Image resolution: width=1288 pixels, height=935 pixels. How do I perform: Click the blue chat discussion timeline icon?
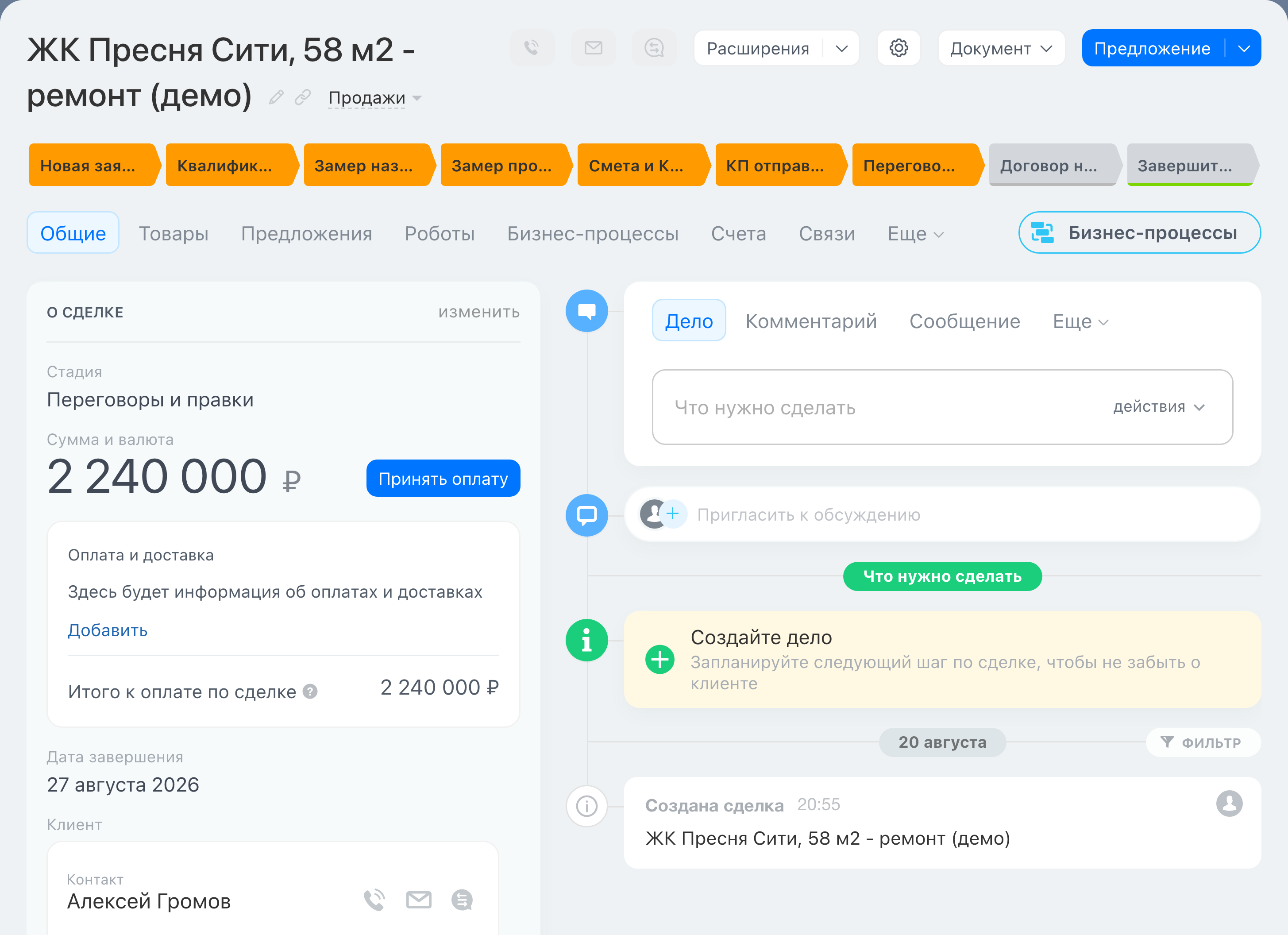(x=586, y=515)
